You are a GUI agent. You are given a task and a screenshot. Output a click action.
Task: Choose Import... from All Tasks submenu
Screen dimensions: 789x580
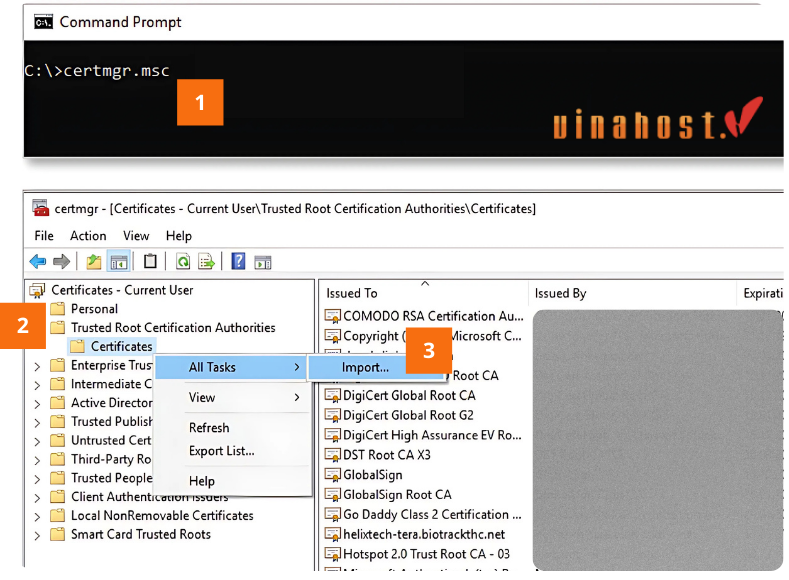coord(366,367)
